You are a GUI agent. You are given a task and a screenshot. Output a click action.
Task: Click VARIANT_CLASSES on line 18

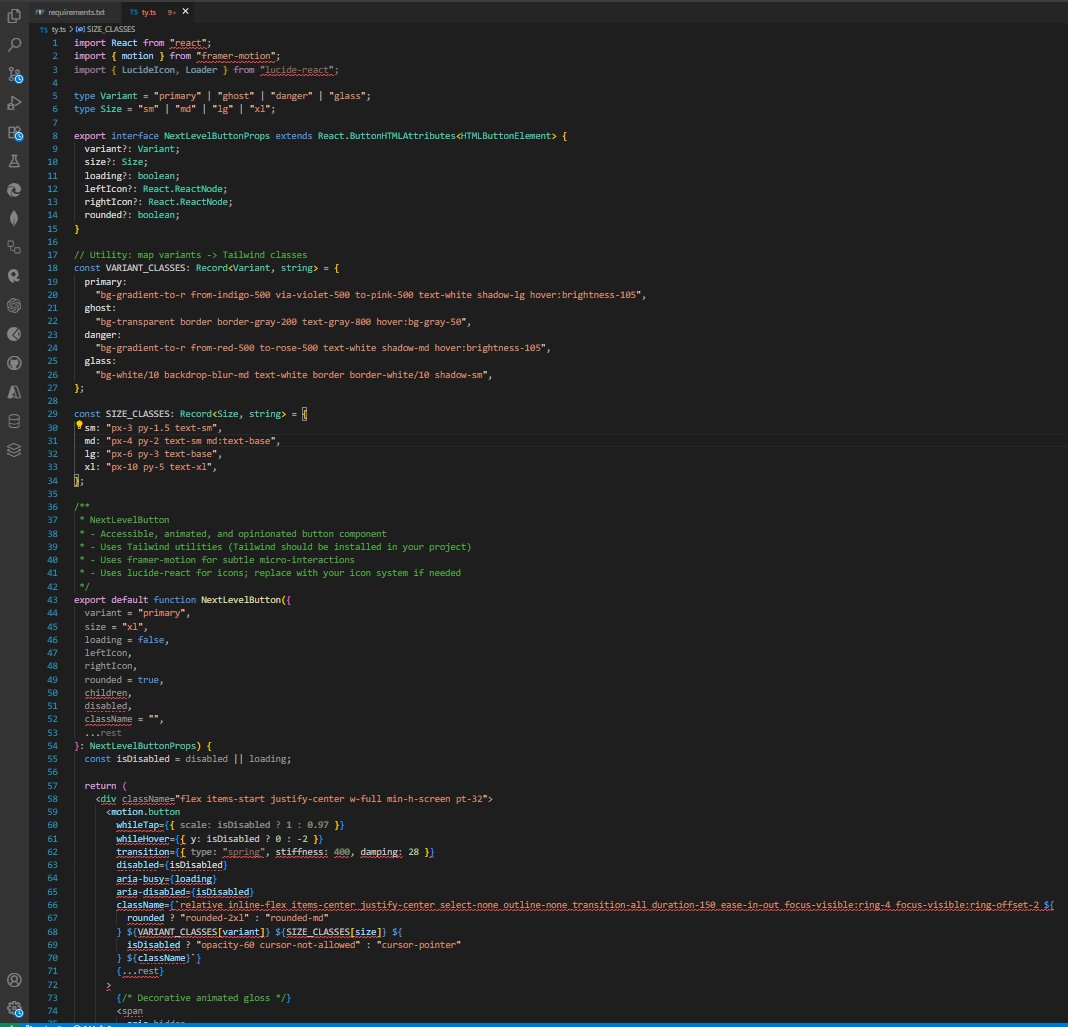point(145,268)
